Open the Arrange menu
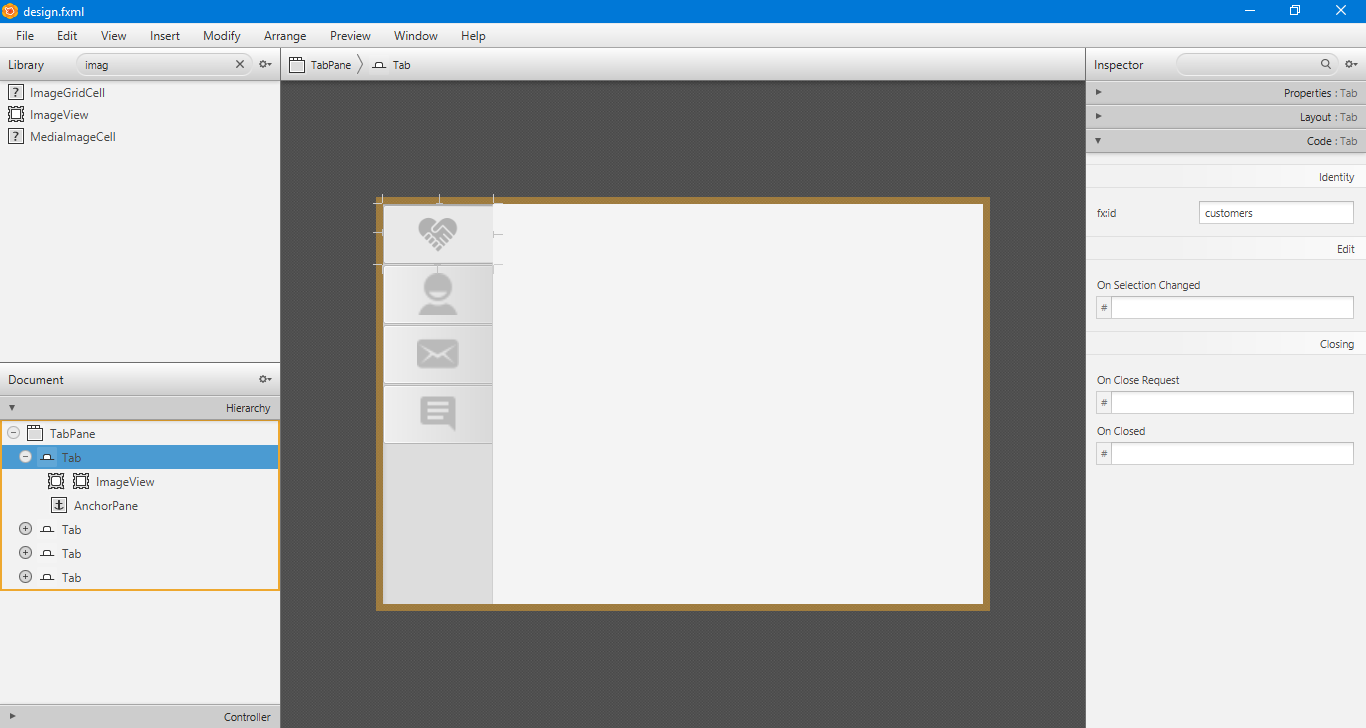 (x=285, y=36)
